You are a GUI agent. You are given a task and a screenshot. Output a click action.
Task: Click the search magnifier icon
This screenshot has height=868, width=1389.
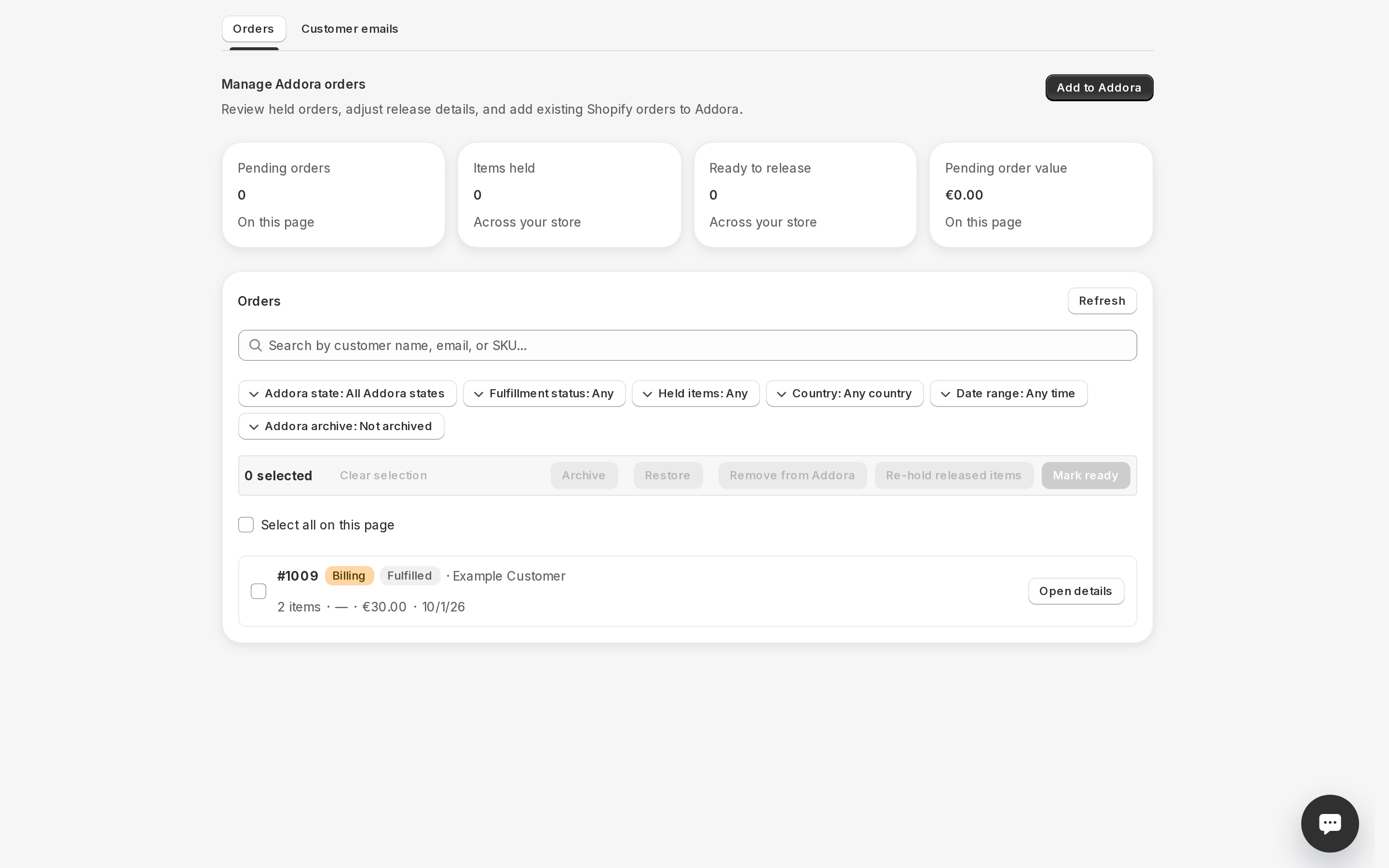click(256, 346)
